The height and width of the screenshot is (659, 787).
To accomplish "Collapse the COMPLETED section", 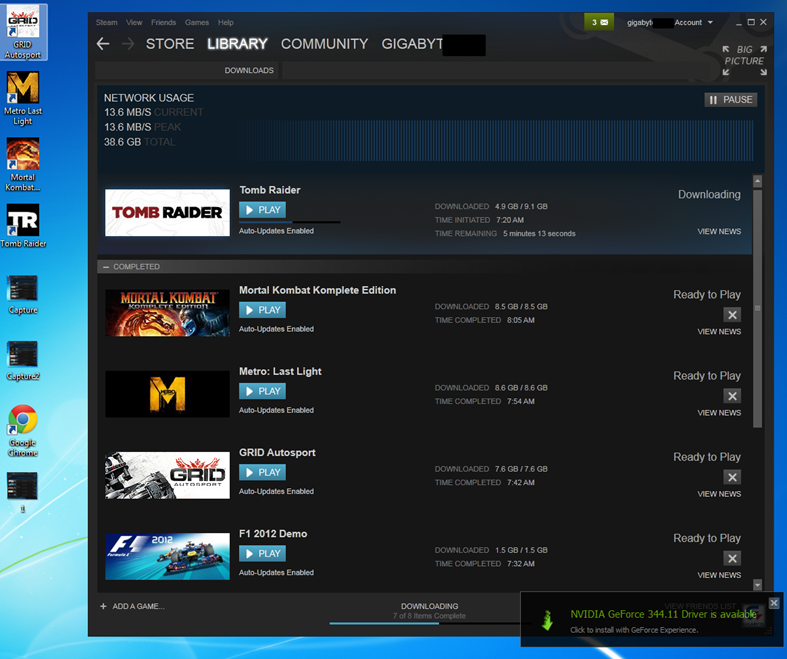I will point(106,267).
